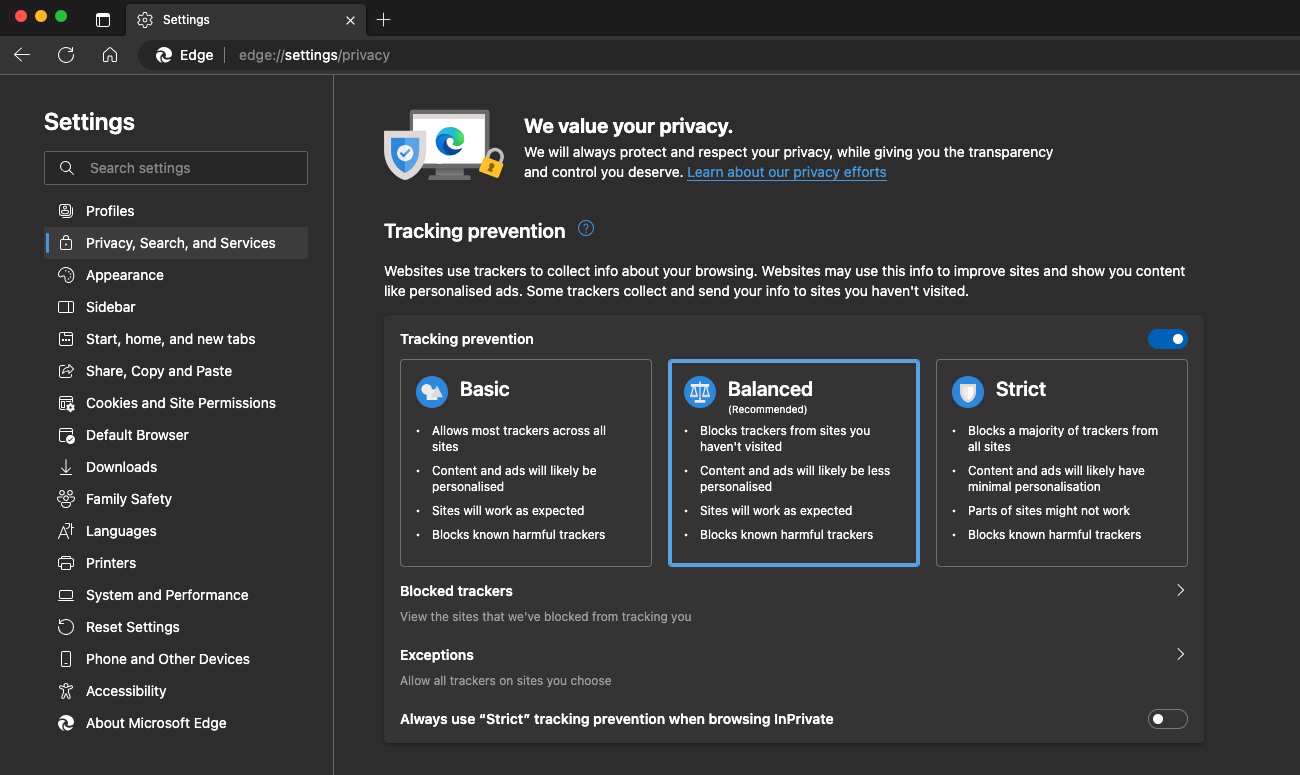Select the Settings browser tab
The height and width of the screenshot is (775, 1300).
(x=246, y=20)
